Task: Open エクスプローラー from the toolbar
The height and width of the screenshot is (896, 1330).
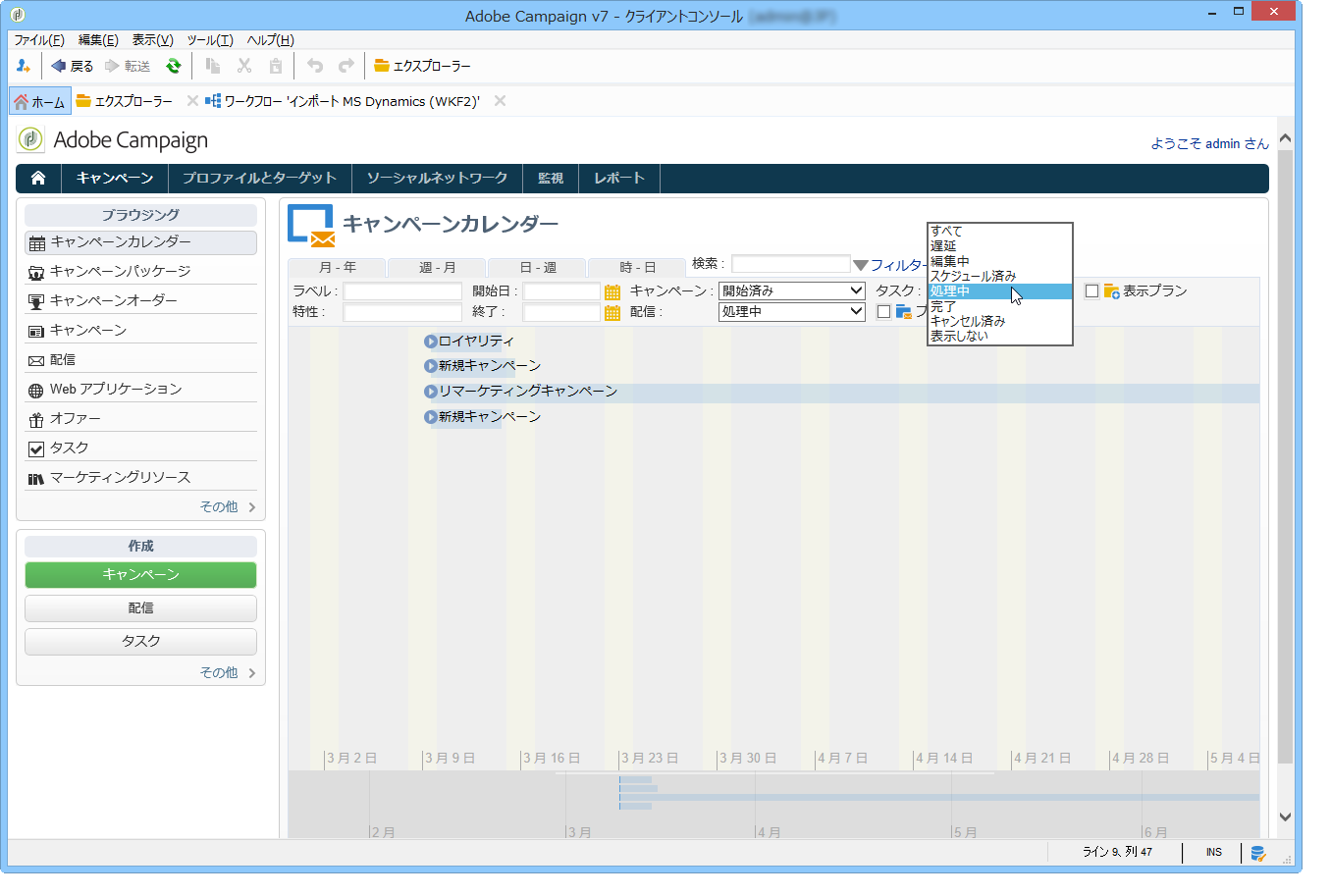Action: coord(422,66)
